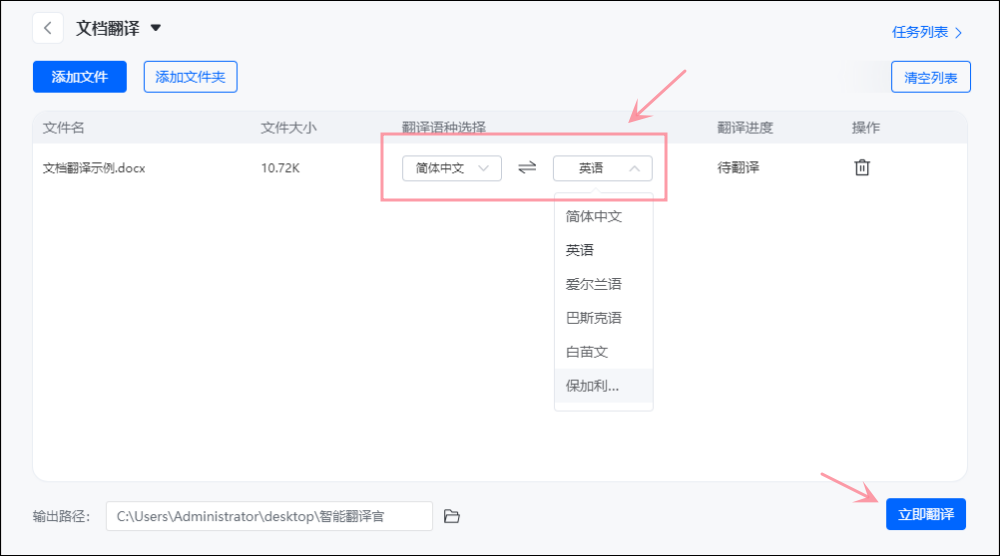
Task: Choose 白苗文 in the language list
Action: click(x=603, y=352)
